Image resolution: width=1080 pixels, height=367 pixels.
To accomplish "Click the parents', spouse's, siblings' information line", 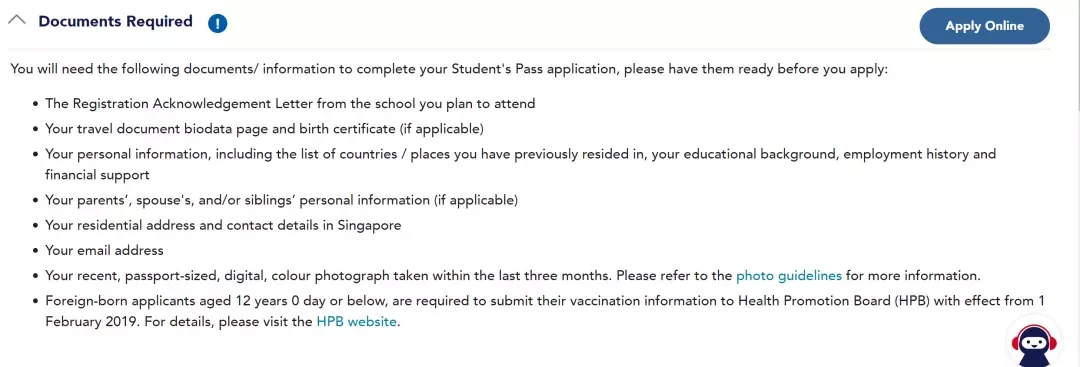I will [x=281, y=200].
